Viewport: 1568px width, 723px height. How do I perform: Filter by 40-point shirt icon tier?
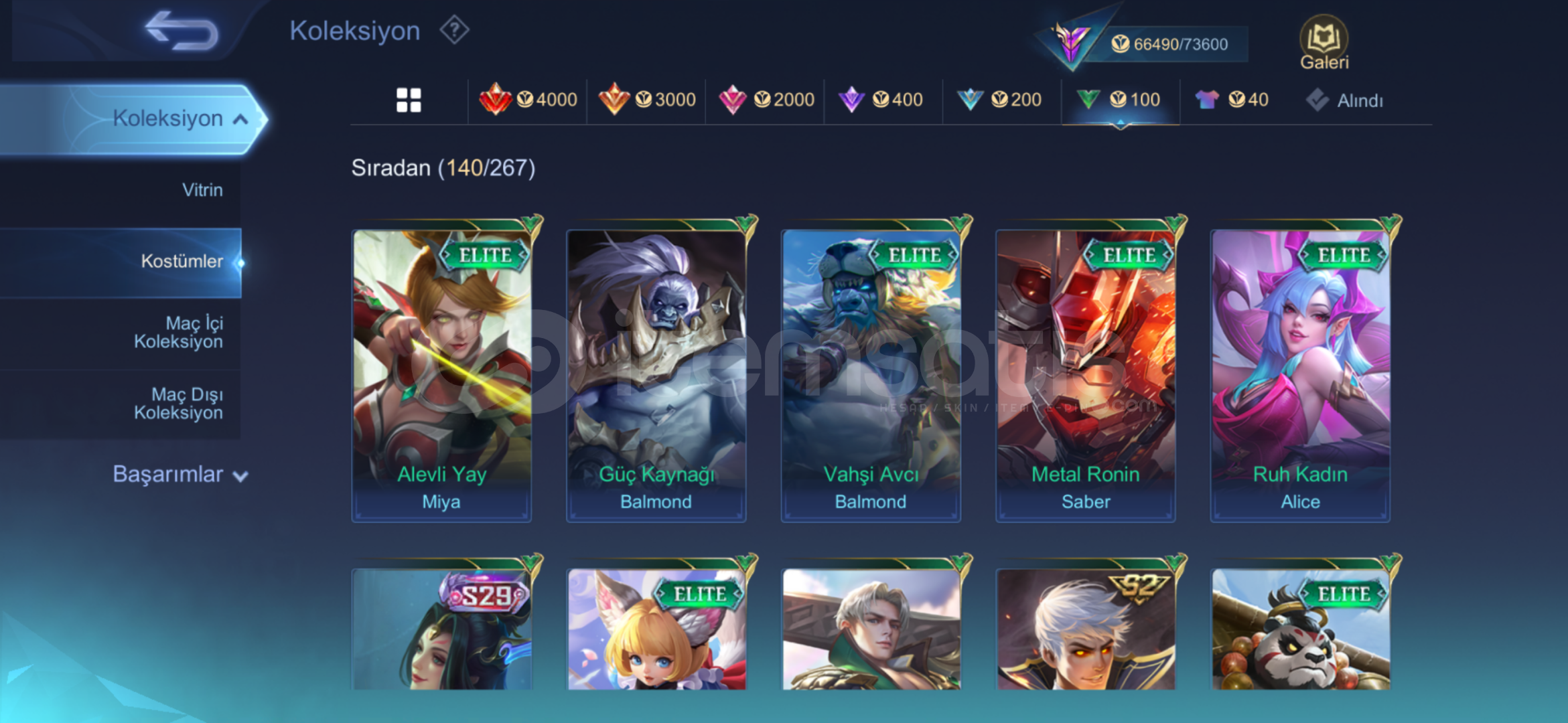point(1232,100)
